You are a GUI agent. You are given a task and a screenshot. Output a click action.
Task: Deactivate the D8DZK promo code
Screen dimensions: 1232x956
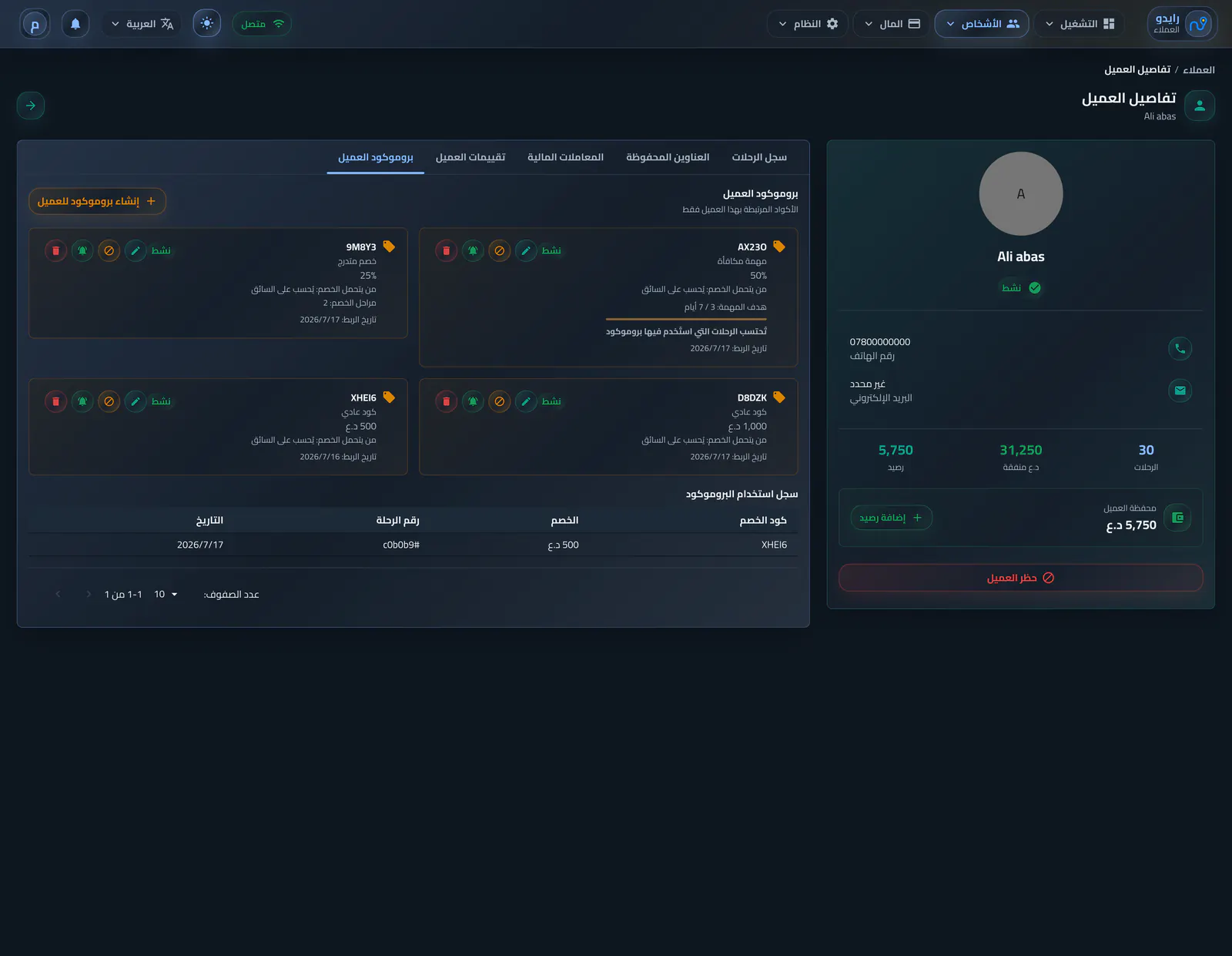click(x=500, y=401)
